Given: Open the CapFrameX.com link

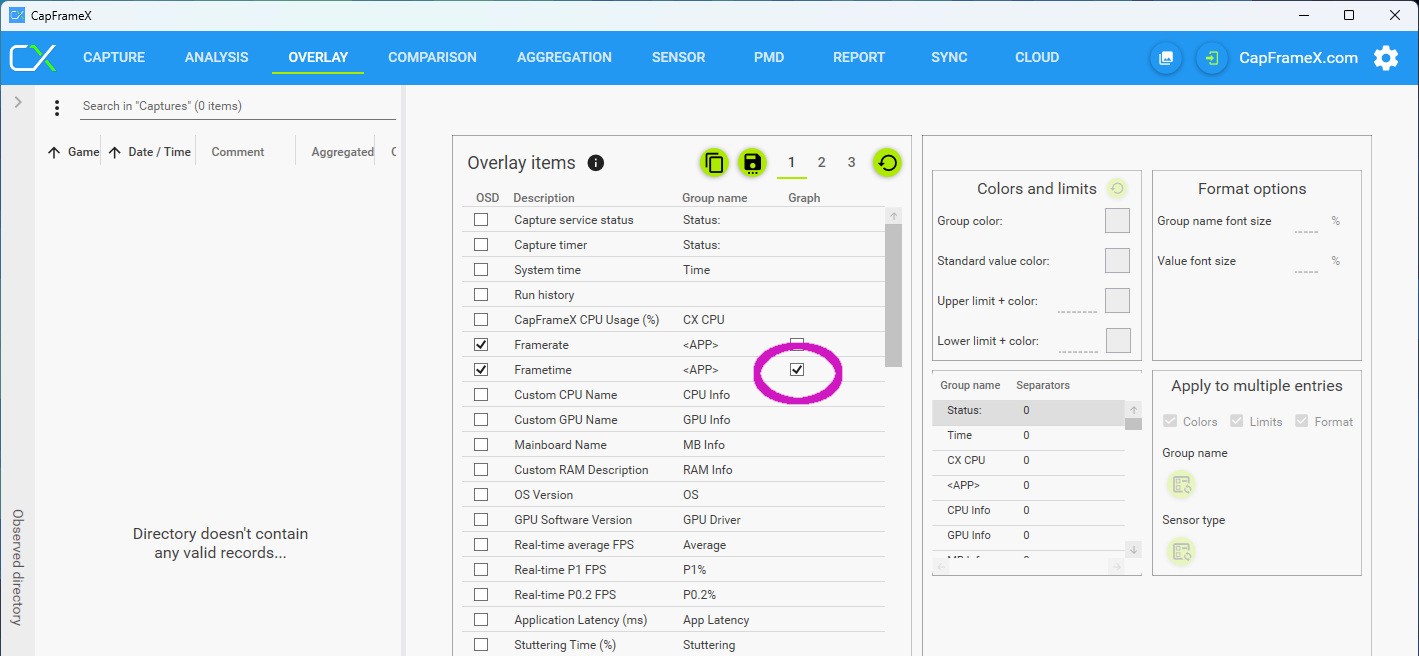Looking at the screenshot, I should pyautogui.click(x=1298, y=58).
